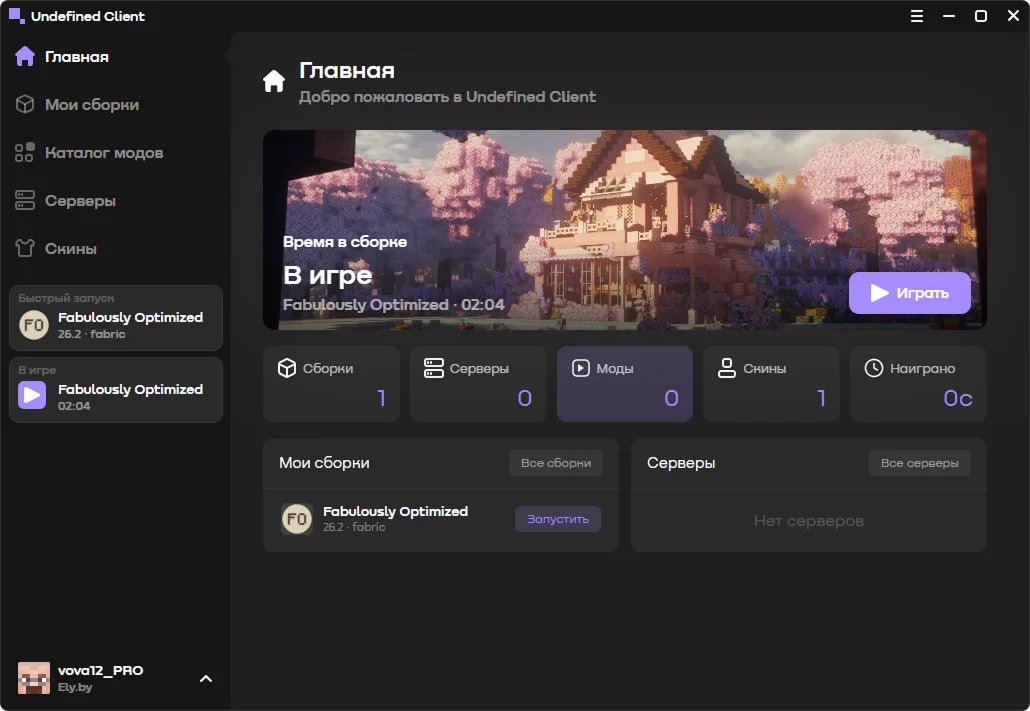1030x711 pixels.
Task: Click the person icon on Скины stat card
Action: point(727,368)
